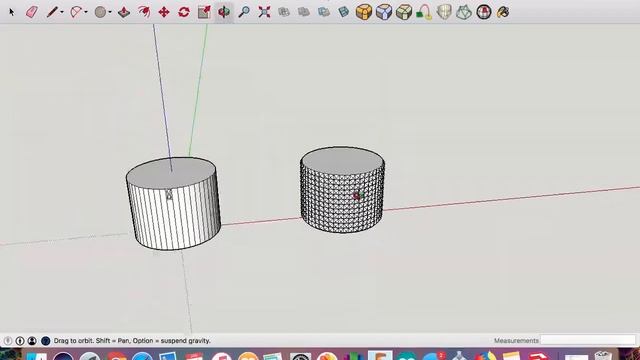
Task: Click the person icon in the status bar
Action: pos(32,341)
